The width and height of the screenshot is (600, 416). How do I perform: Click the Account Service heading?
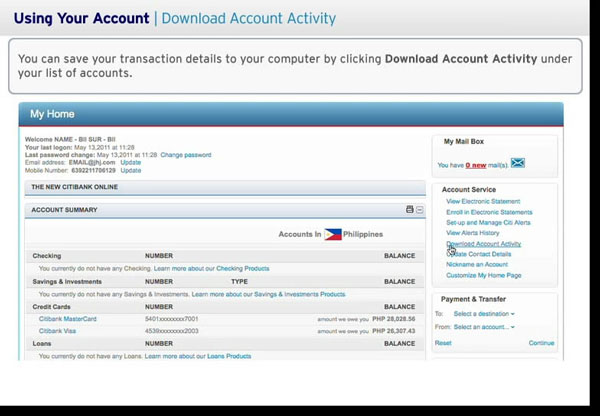(469, 190)
